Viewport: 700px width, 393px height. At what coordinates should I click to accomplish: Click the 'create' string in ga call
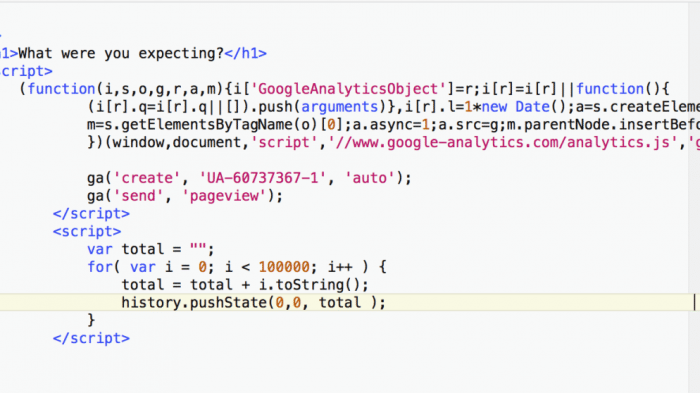click(x=147, y=178)
